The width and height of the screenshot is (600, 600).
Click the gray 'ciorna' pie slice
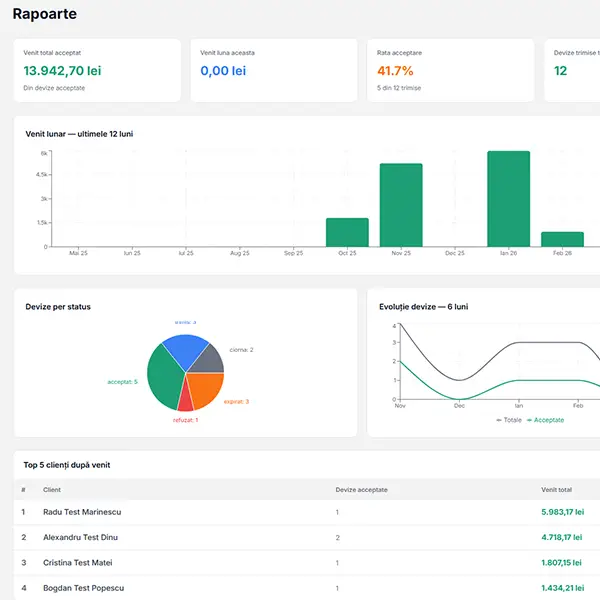pyautogui.click(x=210, y=361)
